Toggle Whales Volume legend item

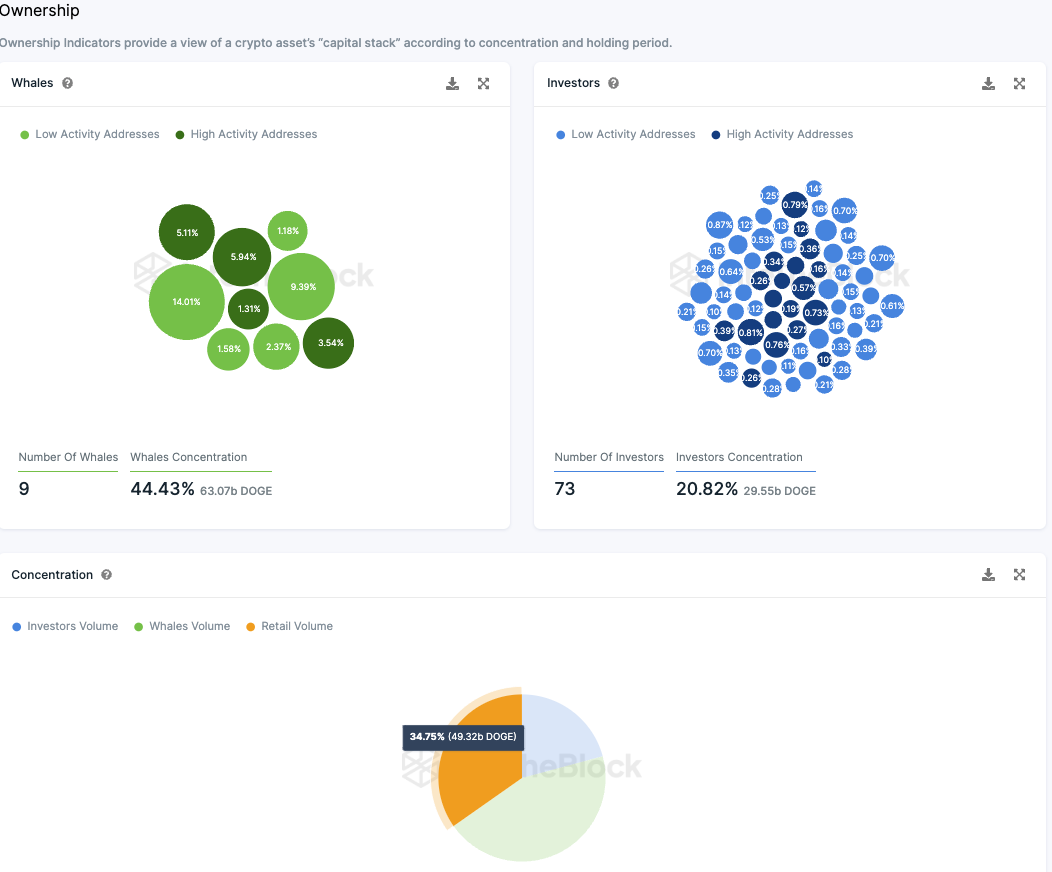tap(182, 626)
